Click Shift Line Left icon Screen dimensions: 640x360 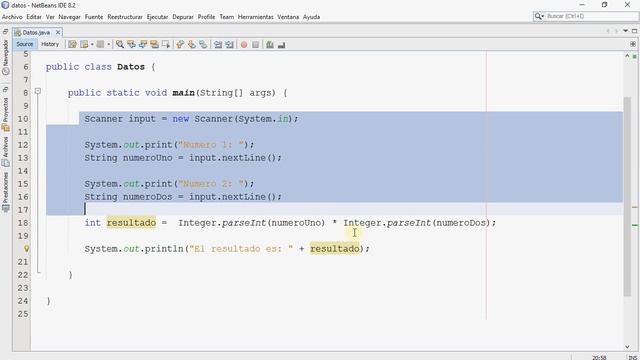click(x=218, y=44)
